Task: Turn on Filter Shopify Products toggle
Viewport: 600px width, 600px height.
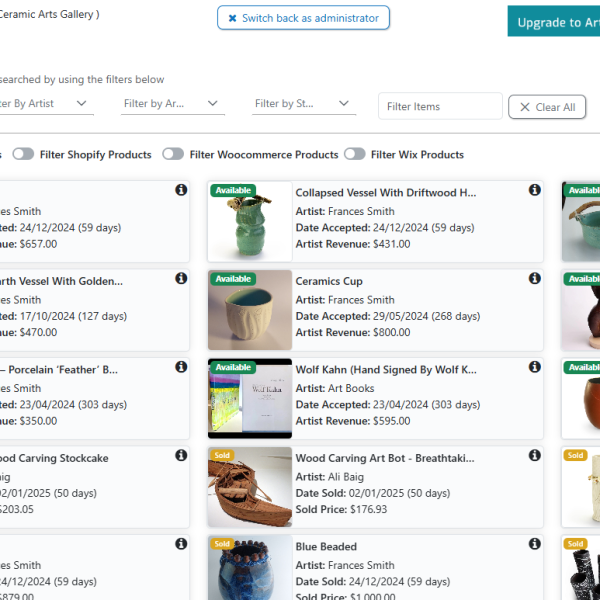Action: click(x=23, y=154)
